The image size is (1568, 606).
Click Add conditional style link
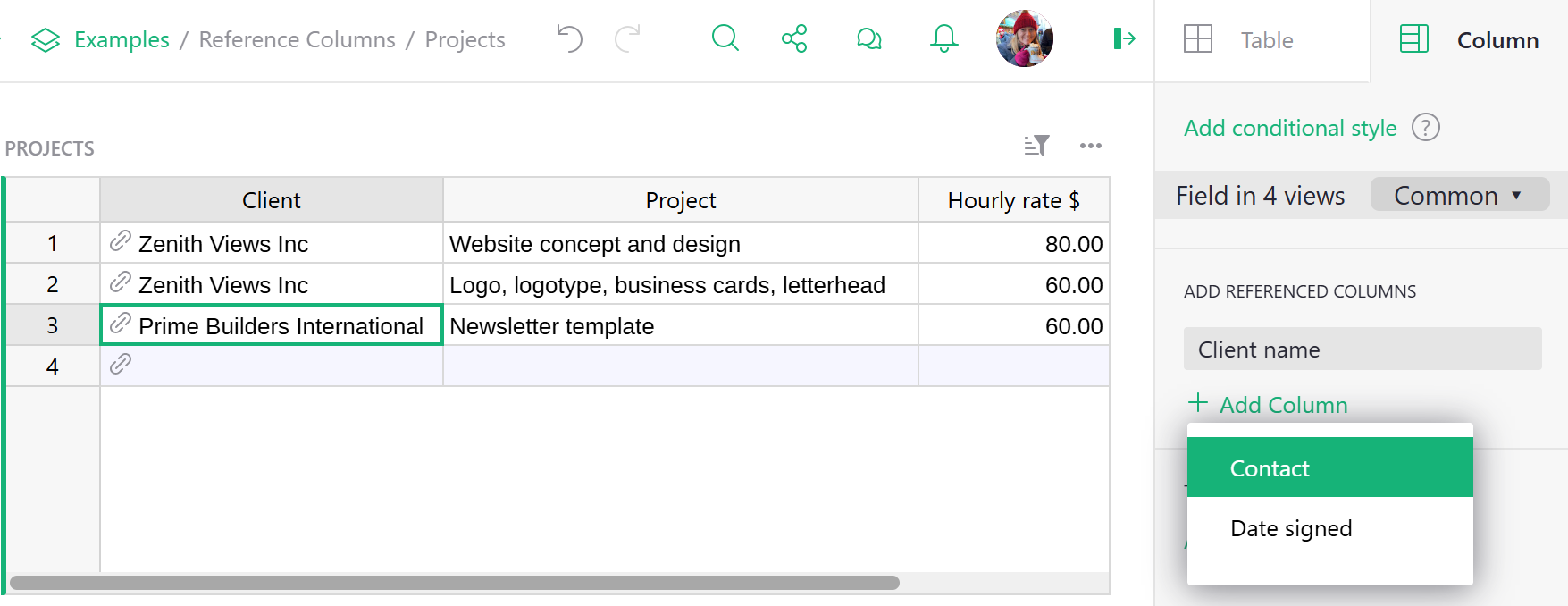[x=1289, y=128]
